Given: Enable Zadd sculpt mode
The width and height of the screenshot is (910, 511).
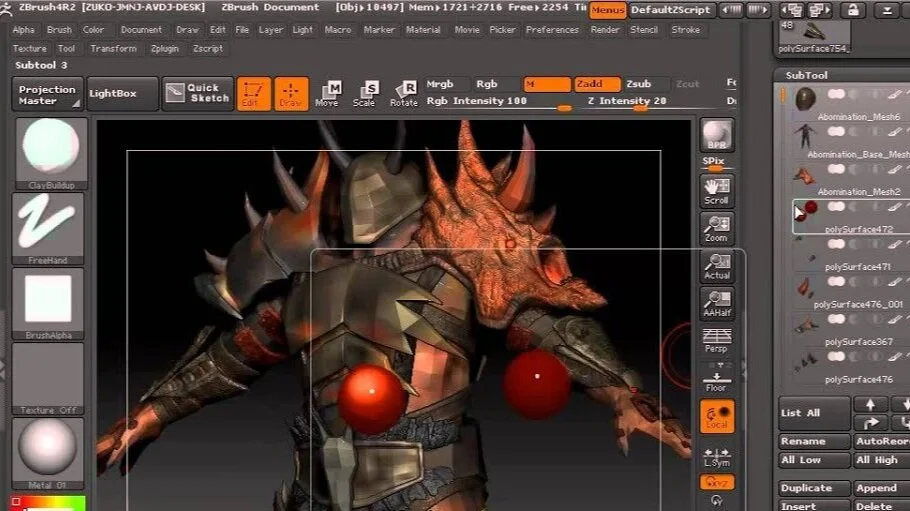Looking at the screenshot, I should [597, 84].
